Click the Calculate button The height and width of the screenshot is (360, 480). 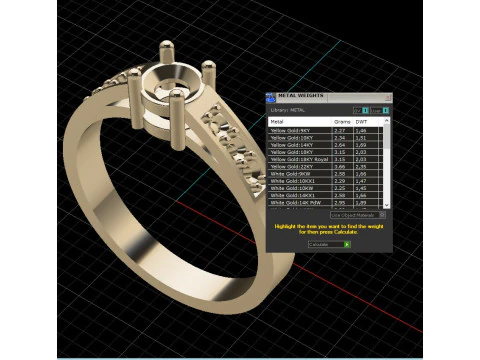[329, 244]
